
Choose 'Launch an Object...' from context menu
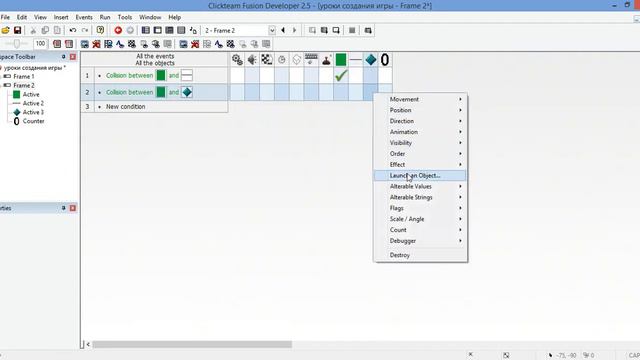(x=420, y=176)
